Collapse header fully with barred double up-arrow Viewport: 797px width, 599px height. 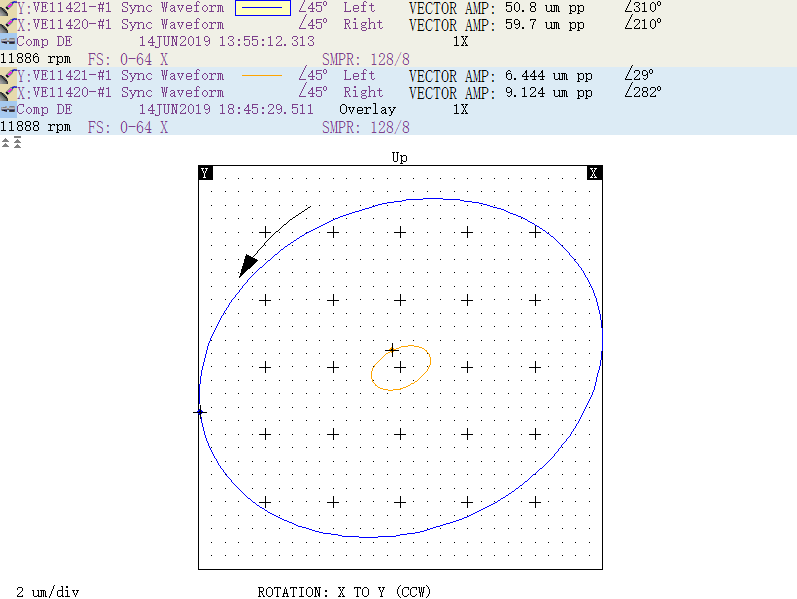[x=17, y=142]
